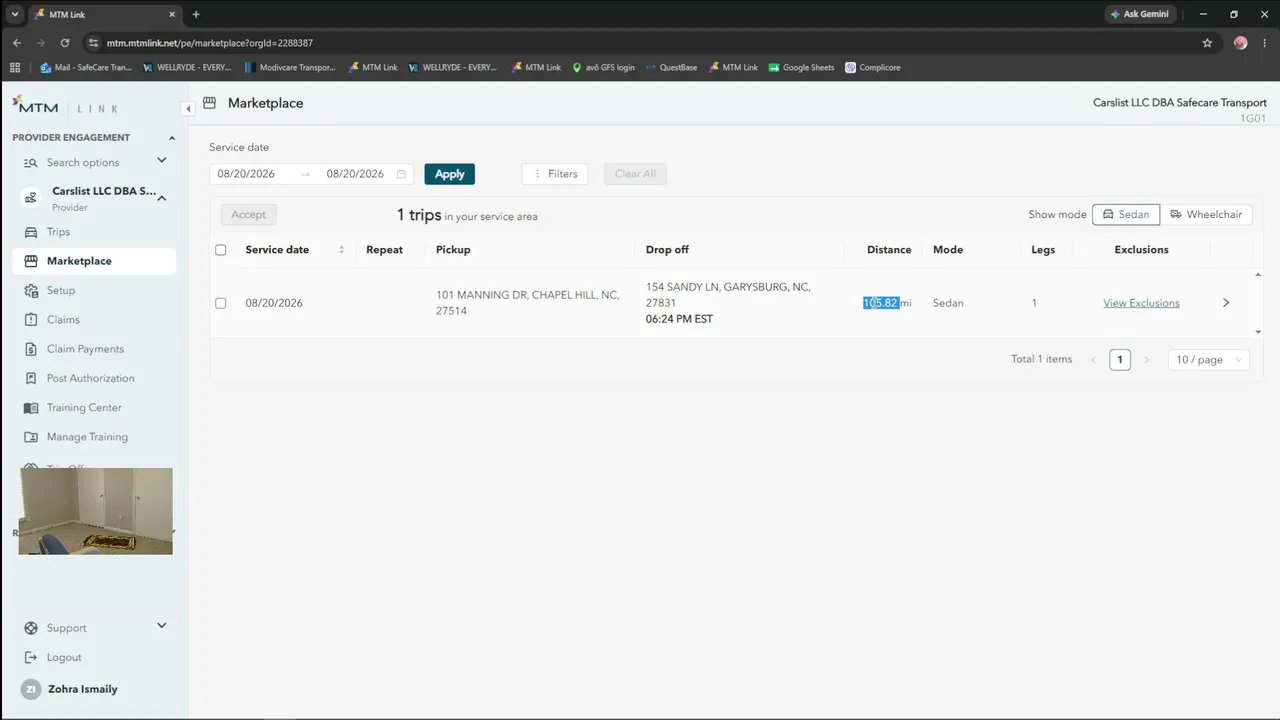The width and height of the screenshot is (1280, 720).
Task: Open the browser apps grid icon
Action: [x=15, y=68]
